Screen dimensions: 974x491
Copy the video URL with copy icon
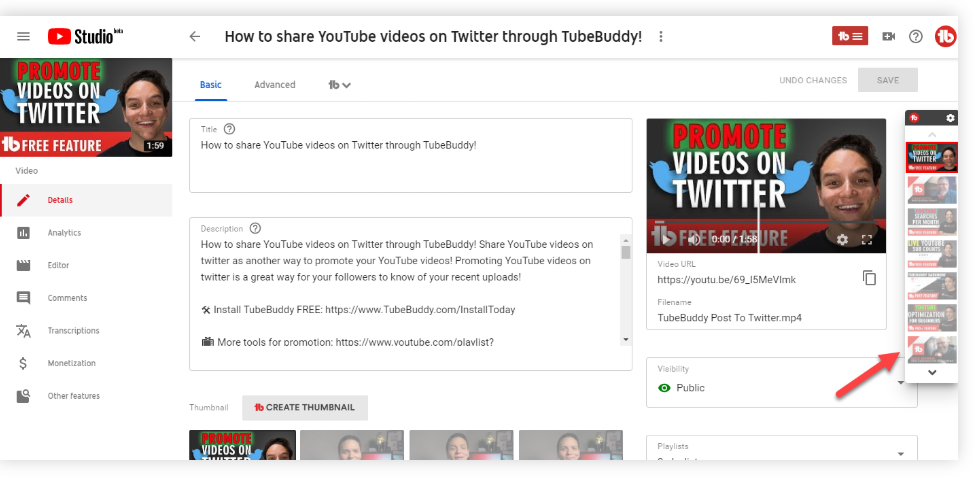point(869,278)
